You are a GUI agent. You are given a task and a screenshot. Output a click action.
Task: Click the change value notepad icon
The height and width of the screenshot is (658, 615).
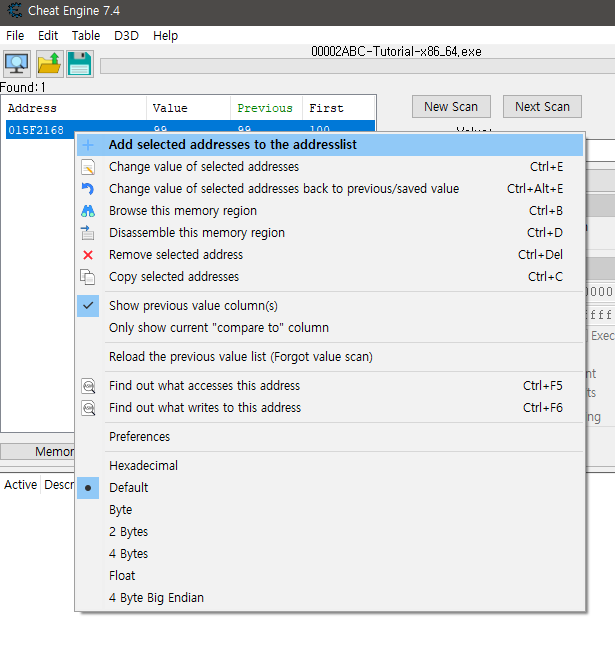[x=88, y=167]
